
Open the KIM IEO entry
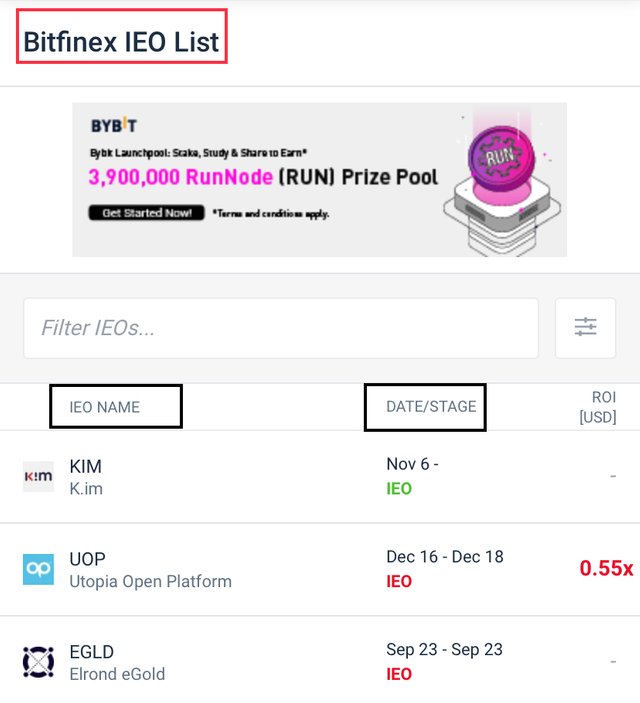pos(86,467)
